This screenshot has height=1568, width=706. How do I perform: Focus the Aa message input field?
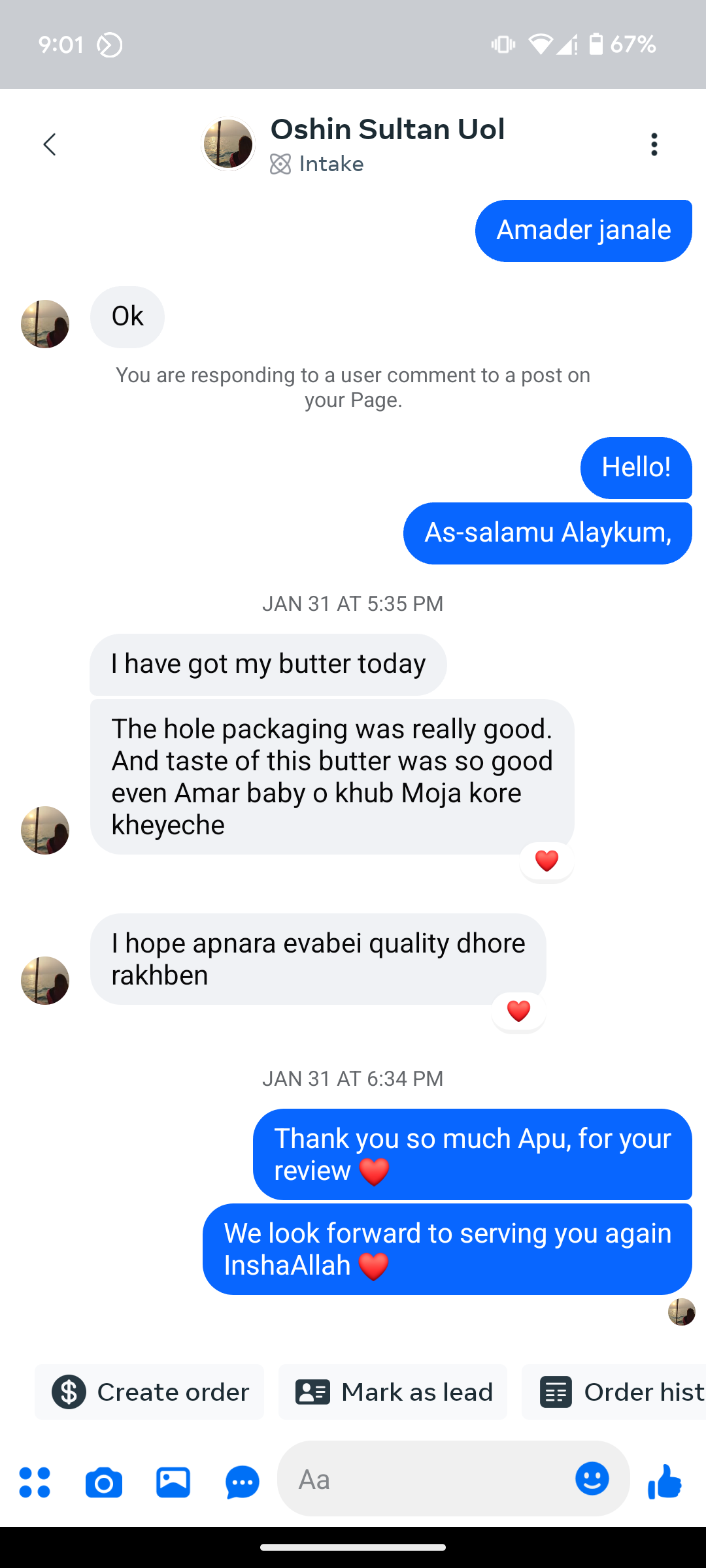(x=425, y=1479)
